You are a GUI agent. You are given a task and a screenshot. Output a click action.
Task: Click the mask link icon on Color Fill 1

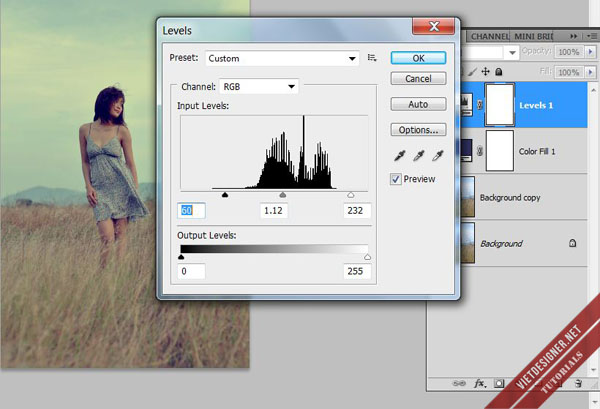point(479,151)
